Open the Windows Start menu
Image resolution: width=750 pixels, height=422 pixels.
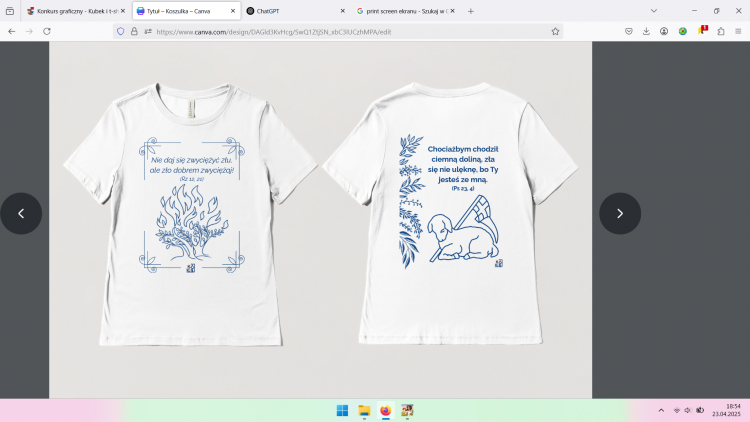coord(342,411)
